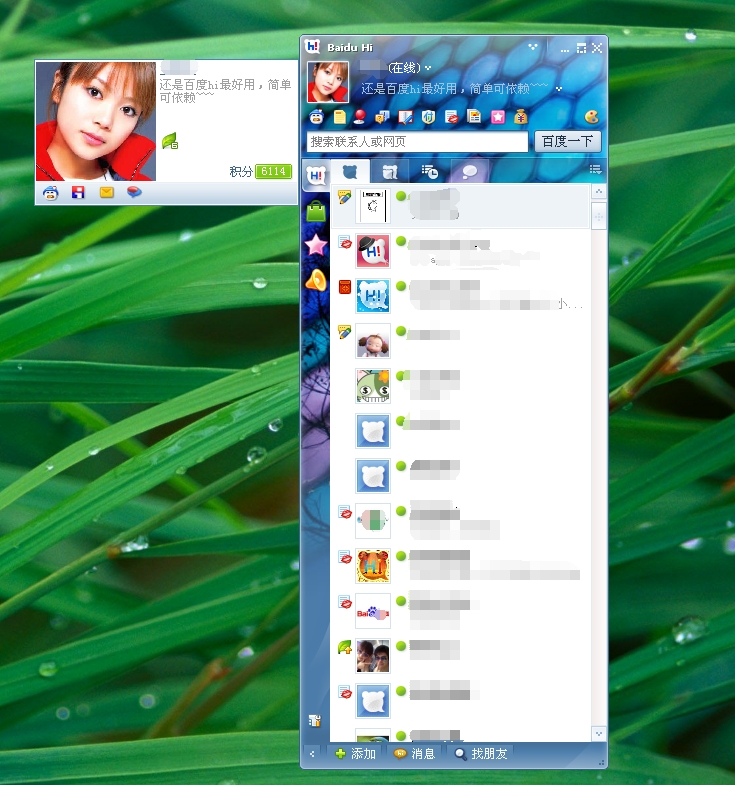
Task: Open the title bar main menu chevron
Action: click(x=533, y=47)
